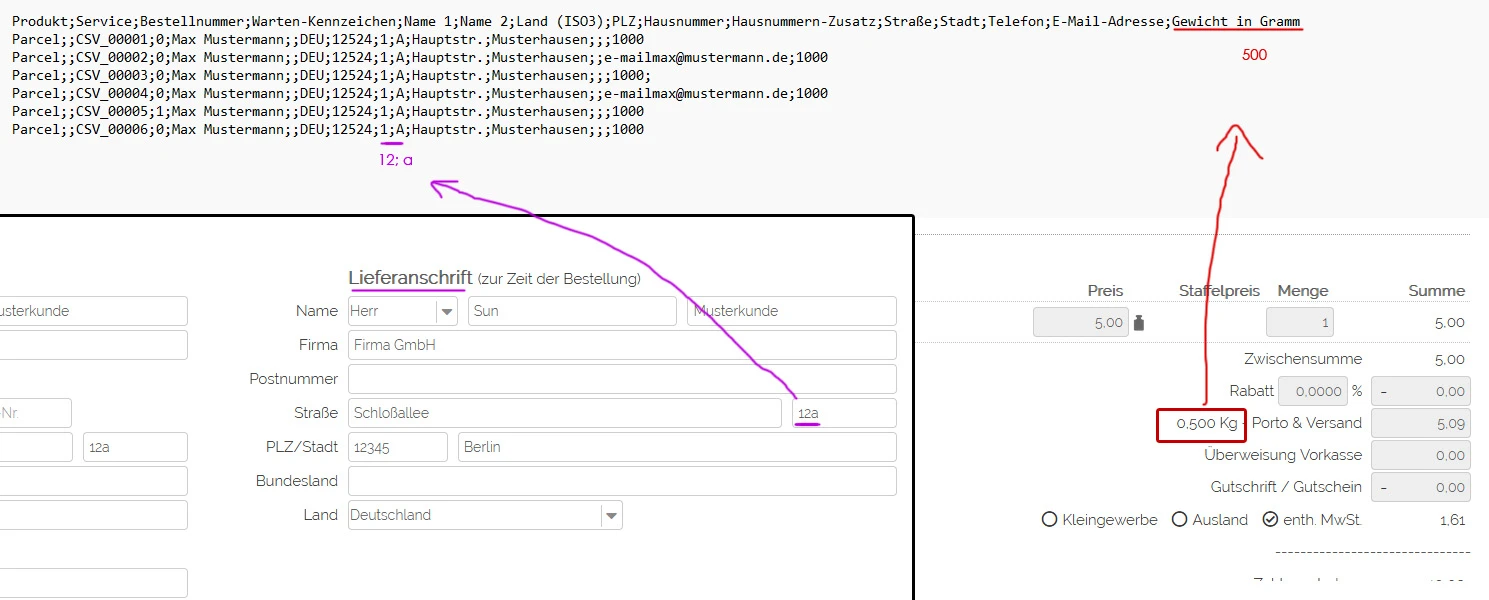The height and width of the screenshot is (600, 1489).
Task: Select the Gutschrift / Gutschein amount field
Action: click(1420, 487)
